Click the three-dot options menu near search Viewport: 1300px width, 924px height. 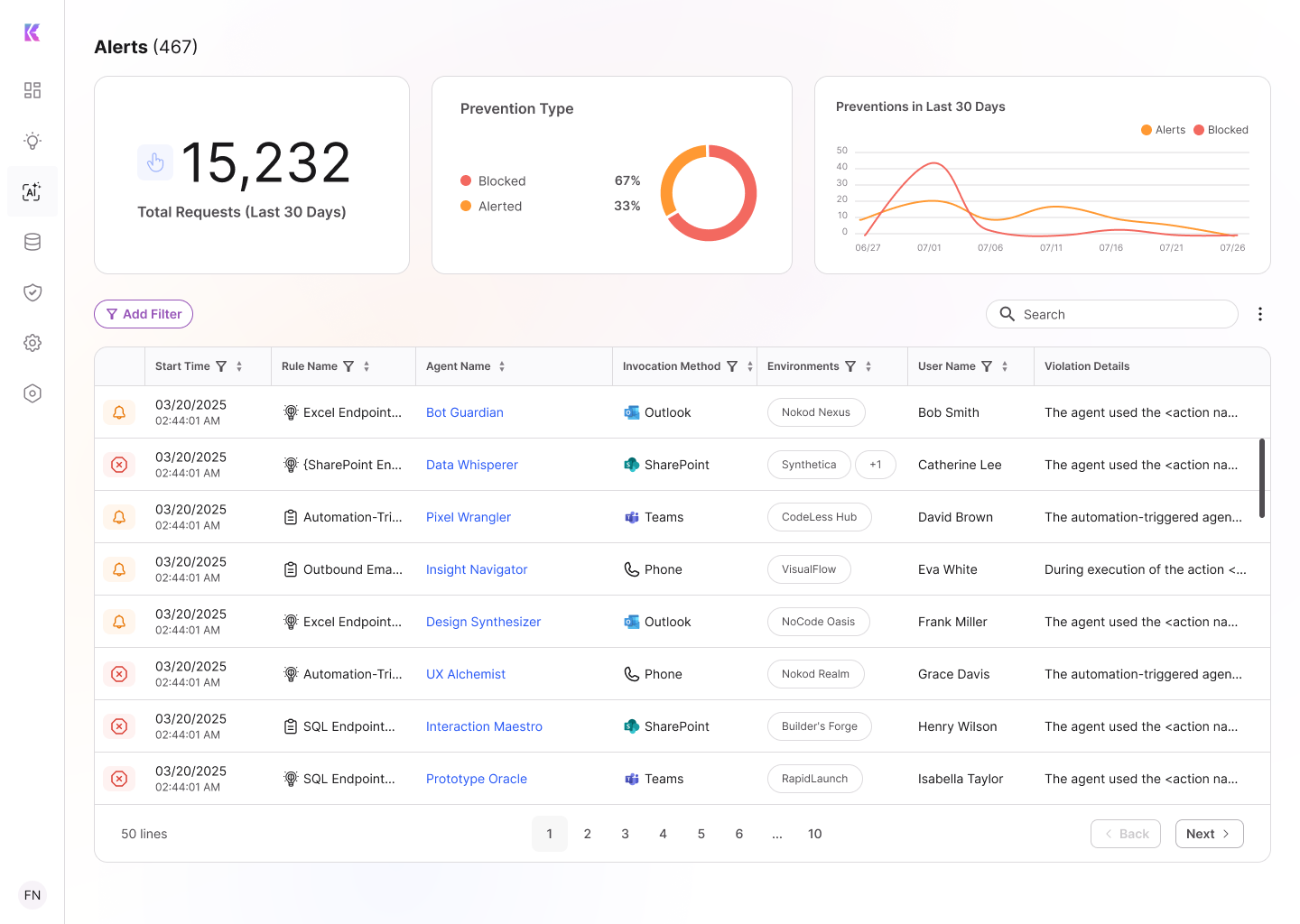(x=1259, y=314)
